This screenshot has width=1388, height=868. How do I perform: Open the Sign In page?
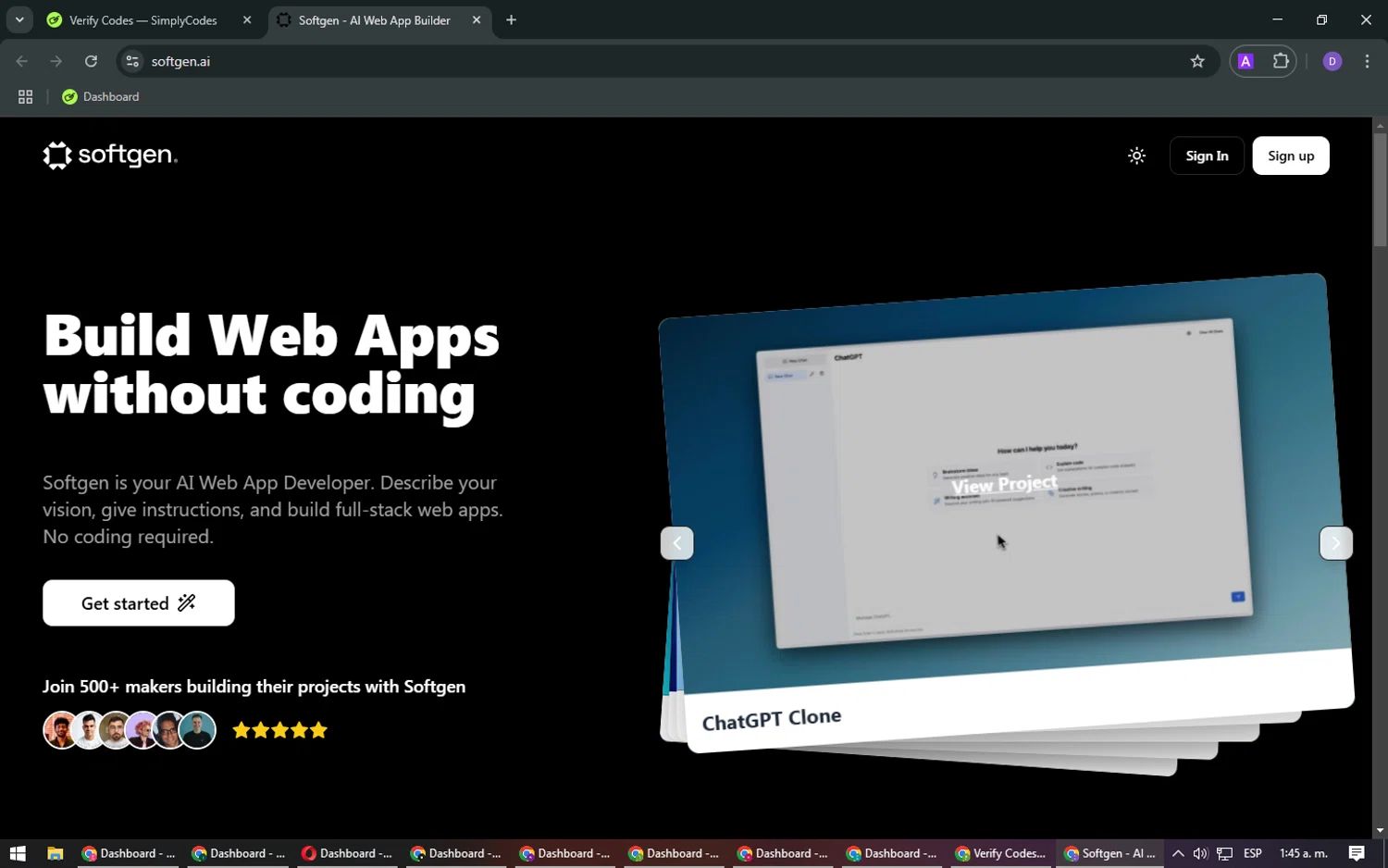point(1207,155)
